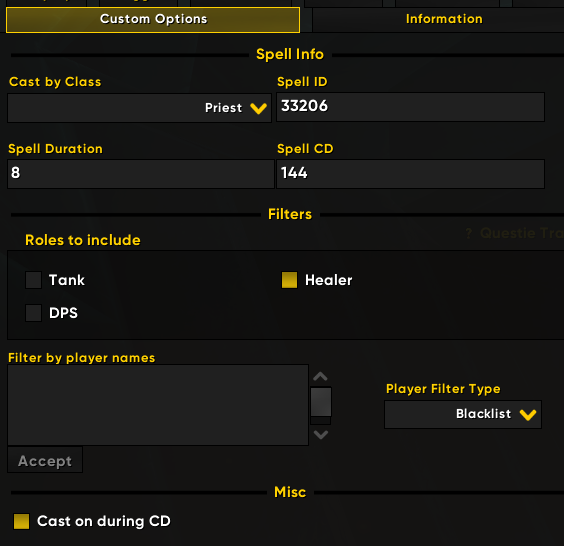564x546 pixels.
Task: Click the Tank label text
Action: click(67, 280)
